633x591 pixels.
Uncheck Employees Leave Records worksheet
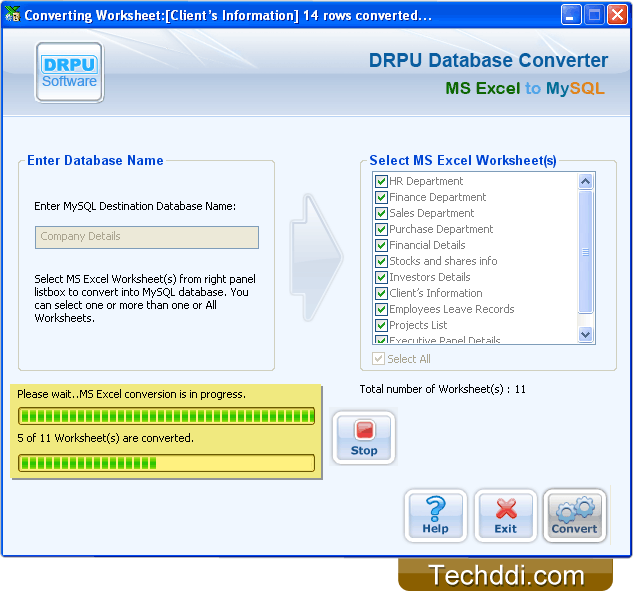pos(381,309)
